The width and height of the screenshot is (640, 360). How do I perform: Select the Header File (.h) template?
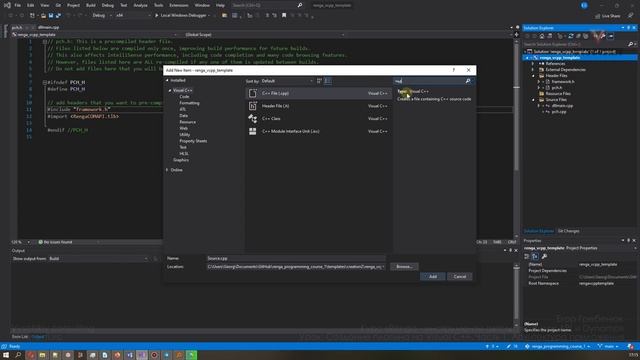[318, 106]
